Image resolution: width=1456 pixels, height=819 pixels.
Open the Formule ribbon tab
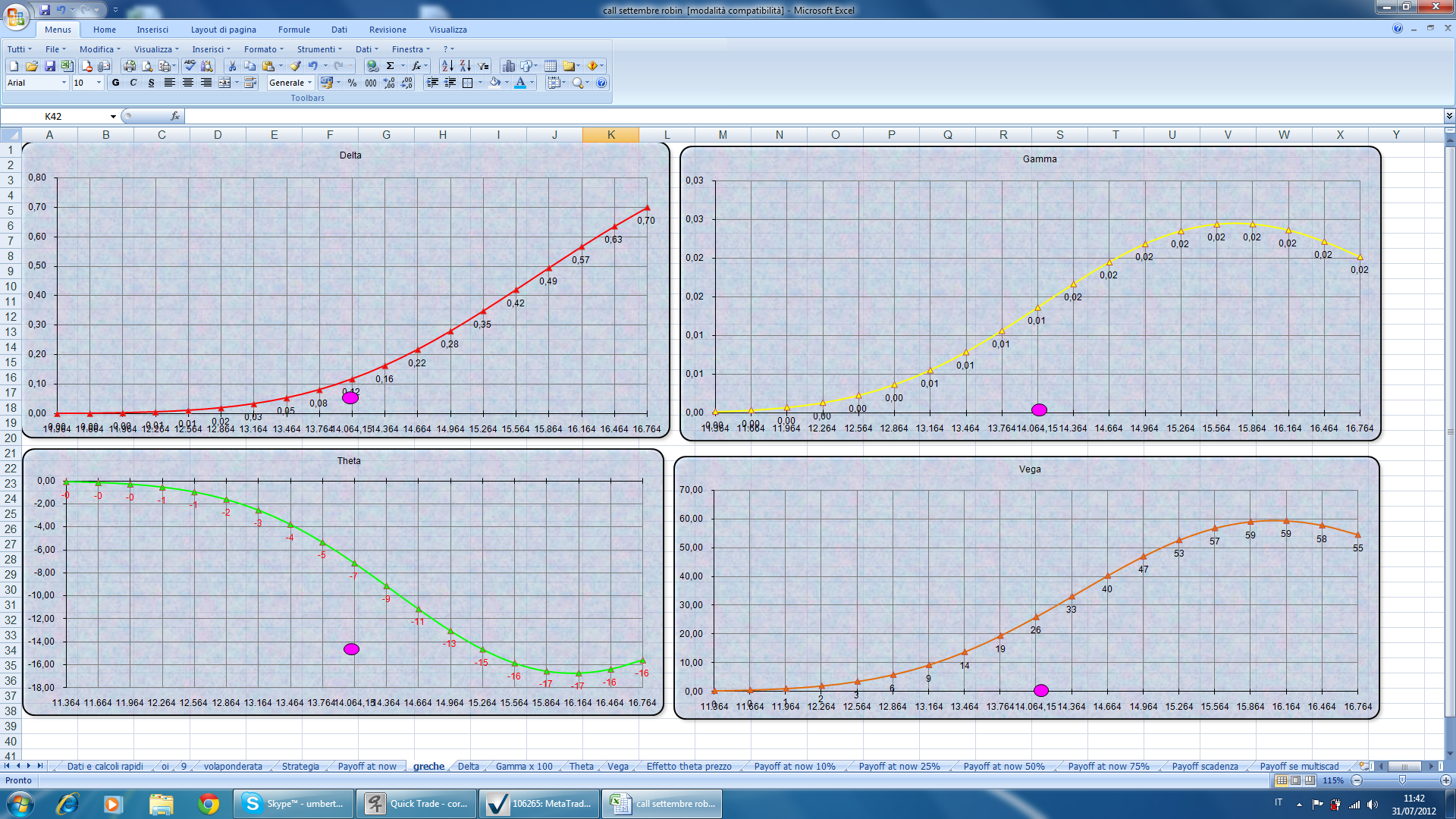pyautogui.click(x=293, y=30)
